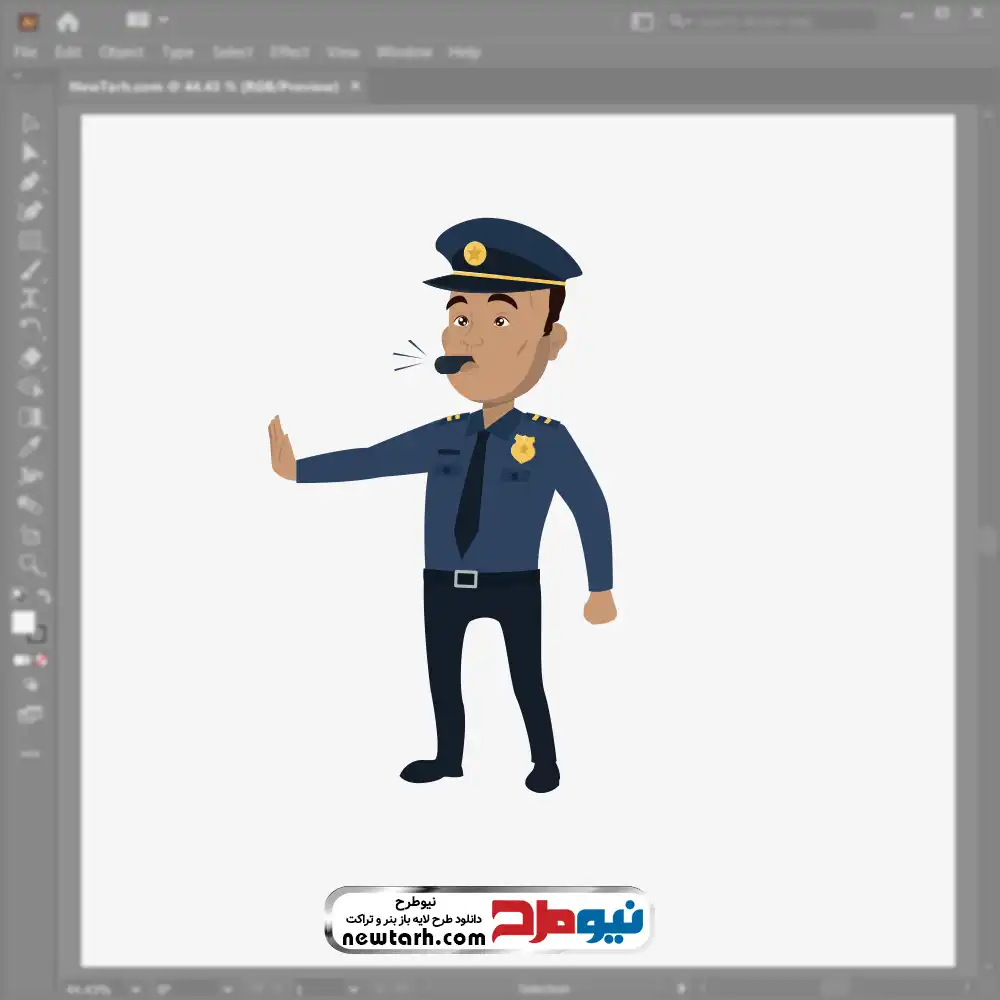Click the search magnifier icon at top
1000x1000 pixels.
pos(678,21)
